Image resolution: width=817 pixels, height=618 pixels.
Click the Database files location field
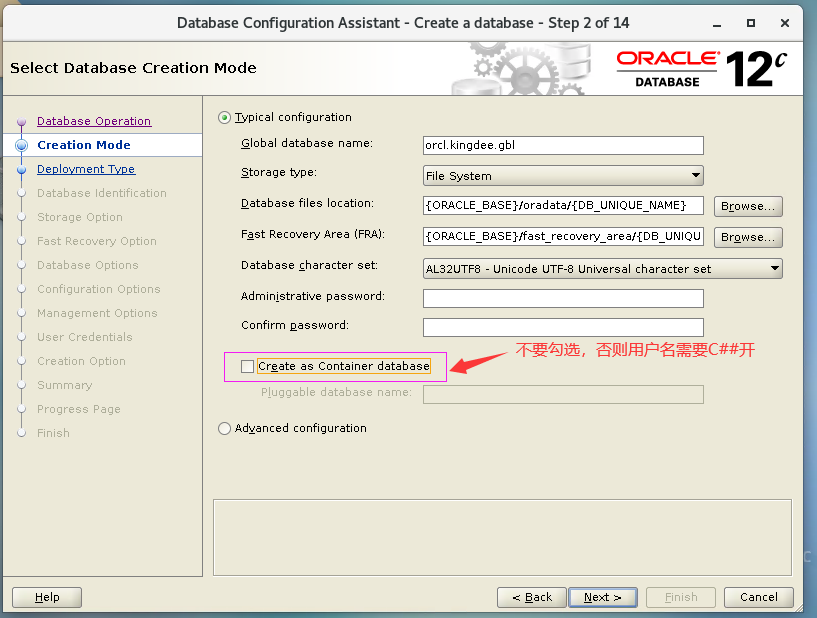click(563, 205)
